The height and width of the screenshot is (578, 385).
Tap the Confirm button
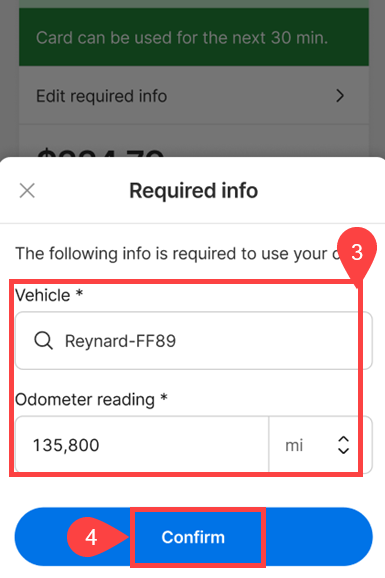(x=193, y=537)
